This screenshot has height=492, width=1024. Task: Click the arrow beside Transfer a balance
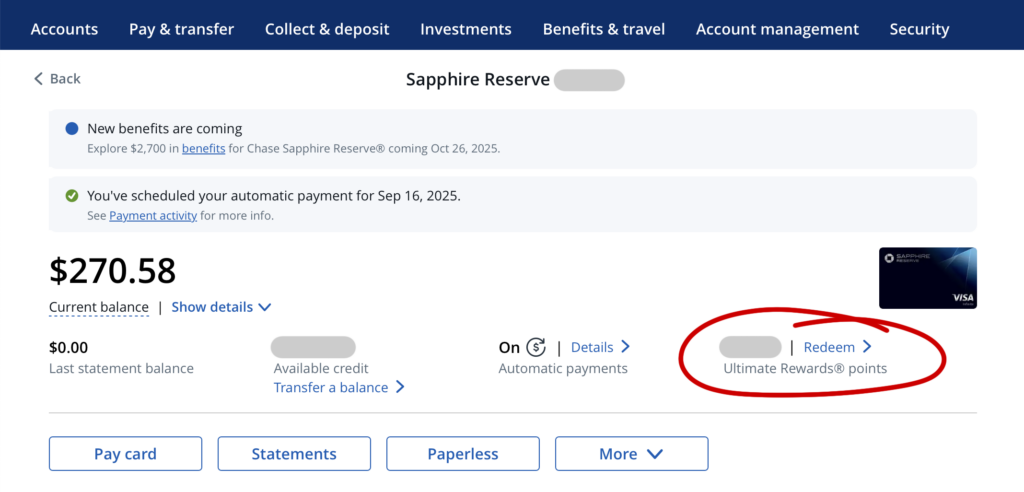click(400, 387)
